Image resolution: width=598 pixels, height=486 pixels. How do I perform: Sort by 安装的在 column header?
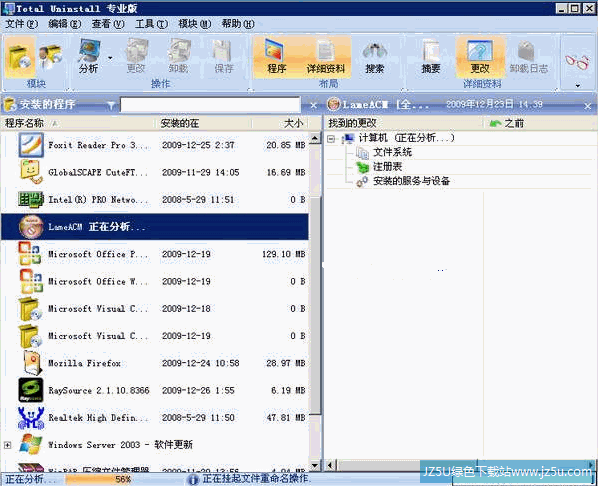click(x=204, y=123)
